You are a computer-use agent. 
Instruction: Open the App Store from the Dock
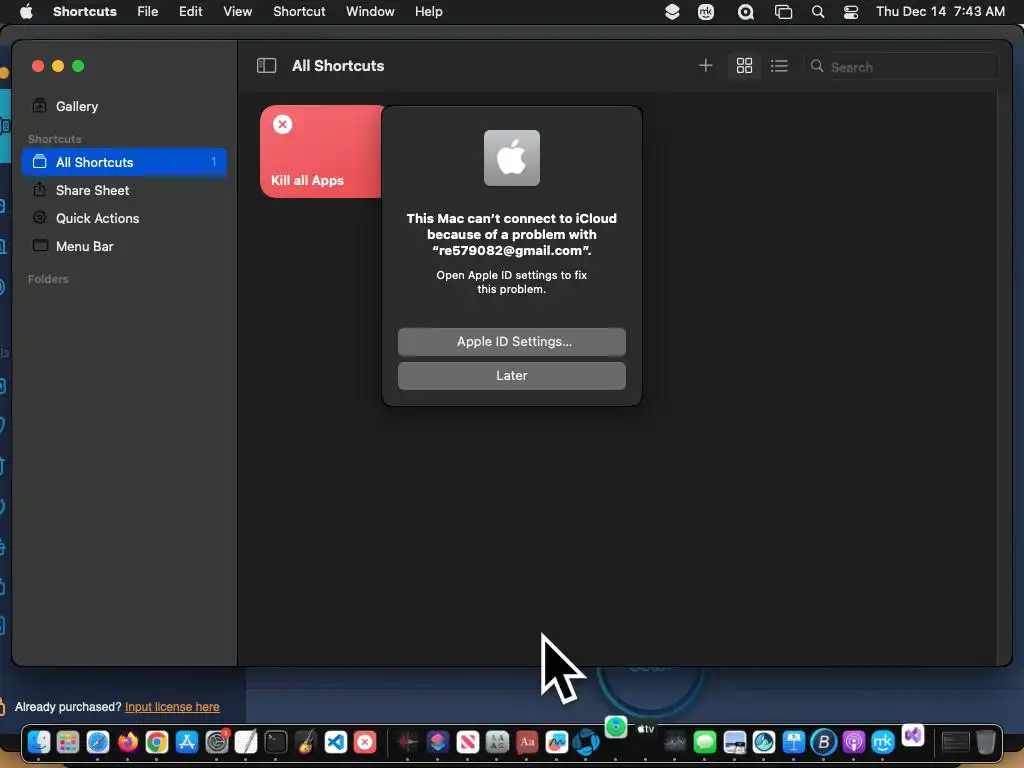[x=187, y=742]
